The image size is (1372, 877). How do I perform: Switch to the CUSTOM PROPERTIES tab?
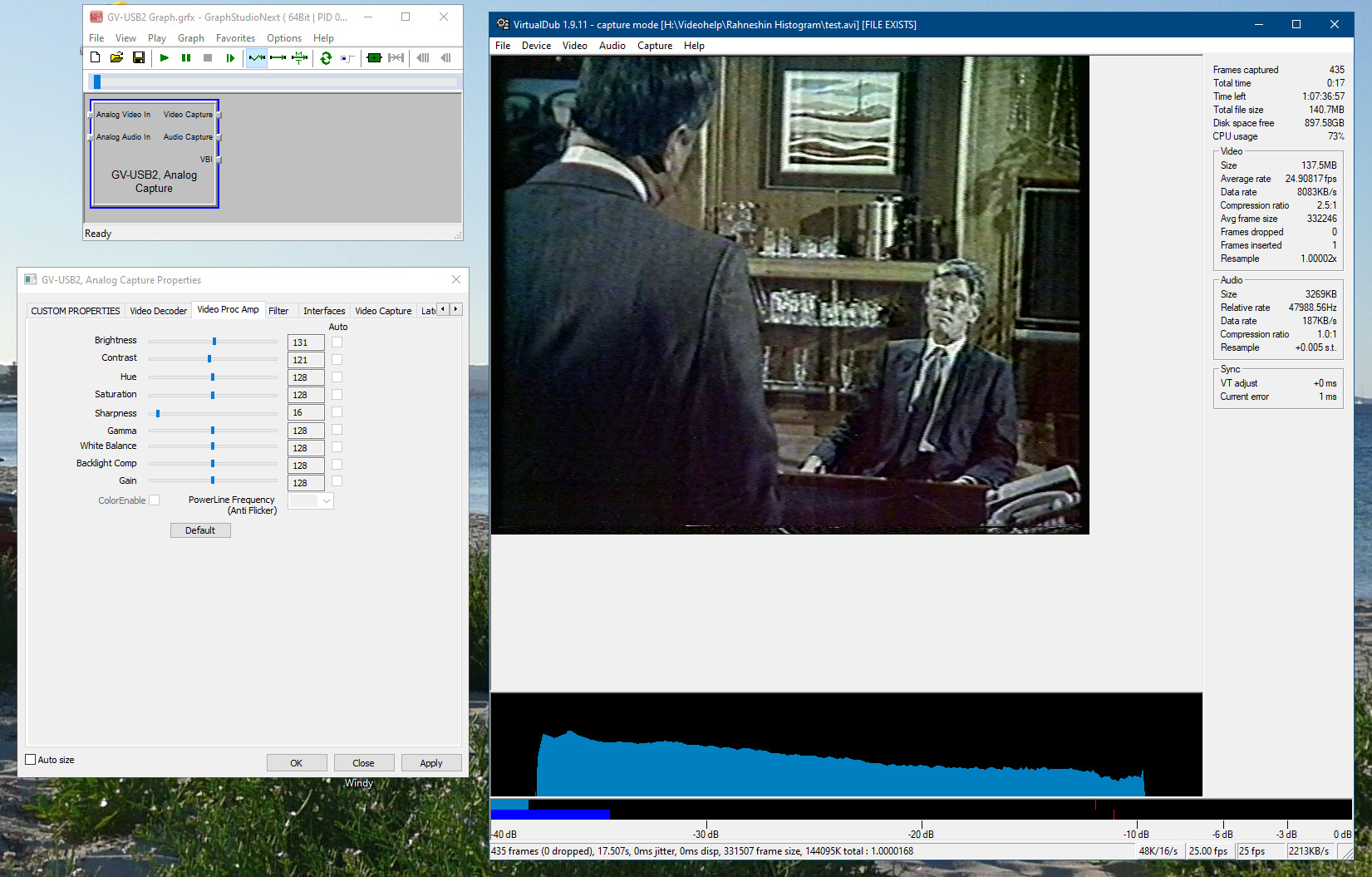(x=76, y=311)
